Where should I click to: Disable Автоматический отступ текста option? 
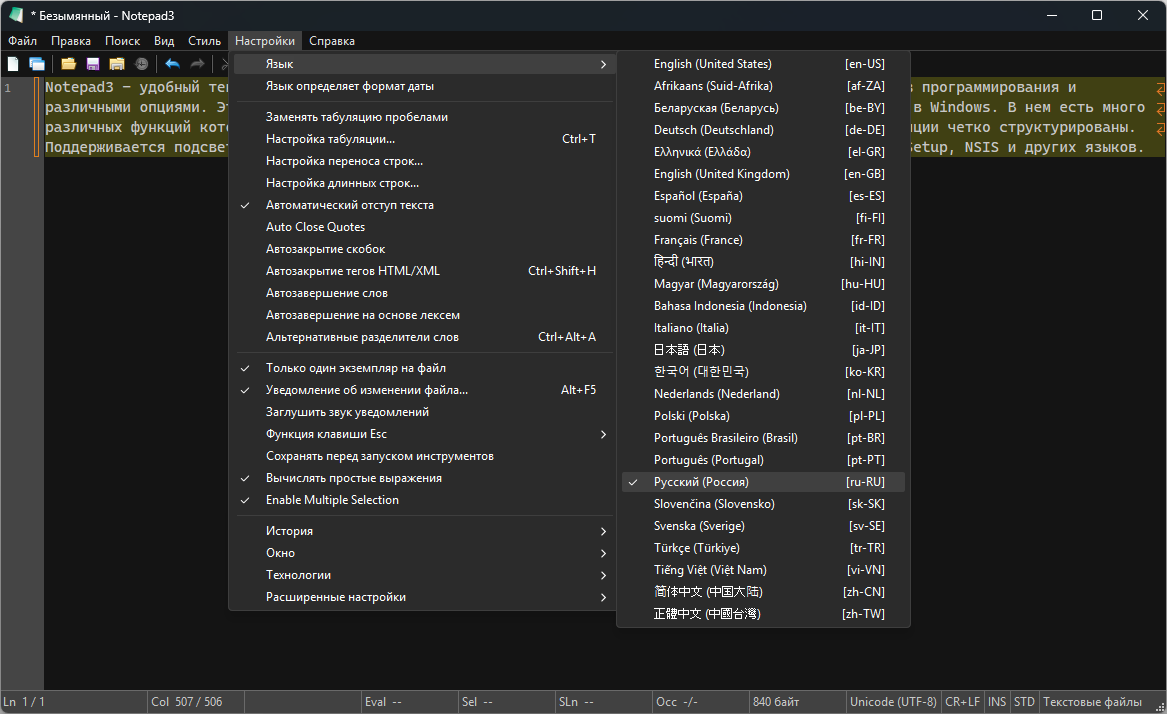click(349, 205)
